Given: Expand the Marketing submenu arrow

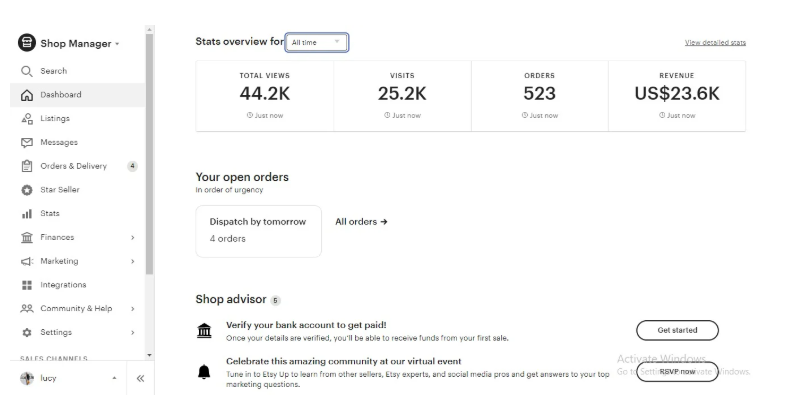Looking at the screenshot, I should click(132, 261).
